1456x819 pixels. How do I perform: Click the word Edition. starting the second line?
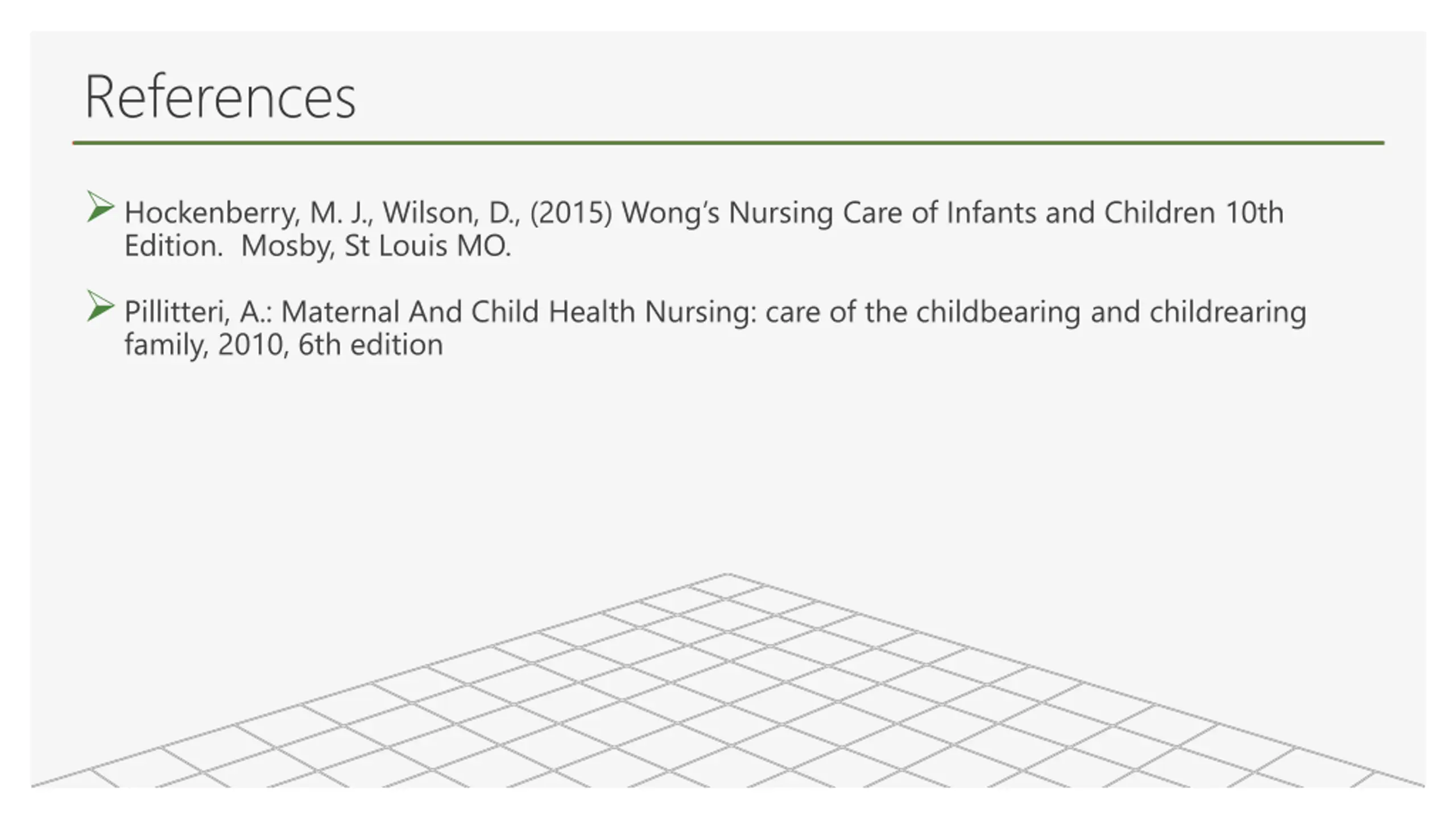(173, 246)
